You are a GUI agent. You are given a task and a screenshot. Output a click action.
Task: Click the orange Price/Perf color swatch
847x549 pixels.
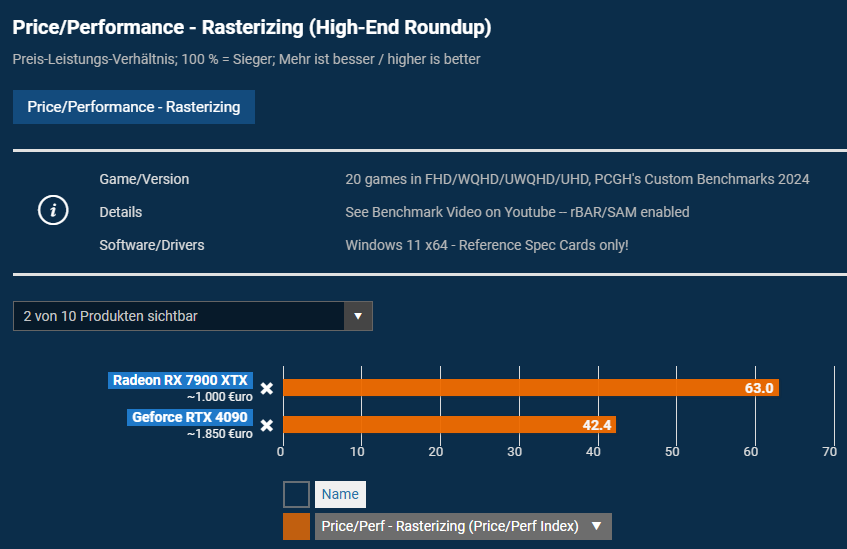coord(297,527)
